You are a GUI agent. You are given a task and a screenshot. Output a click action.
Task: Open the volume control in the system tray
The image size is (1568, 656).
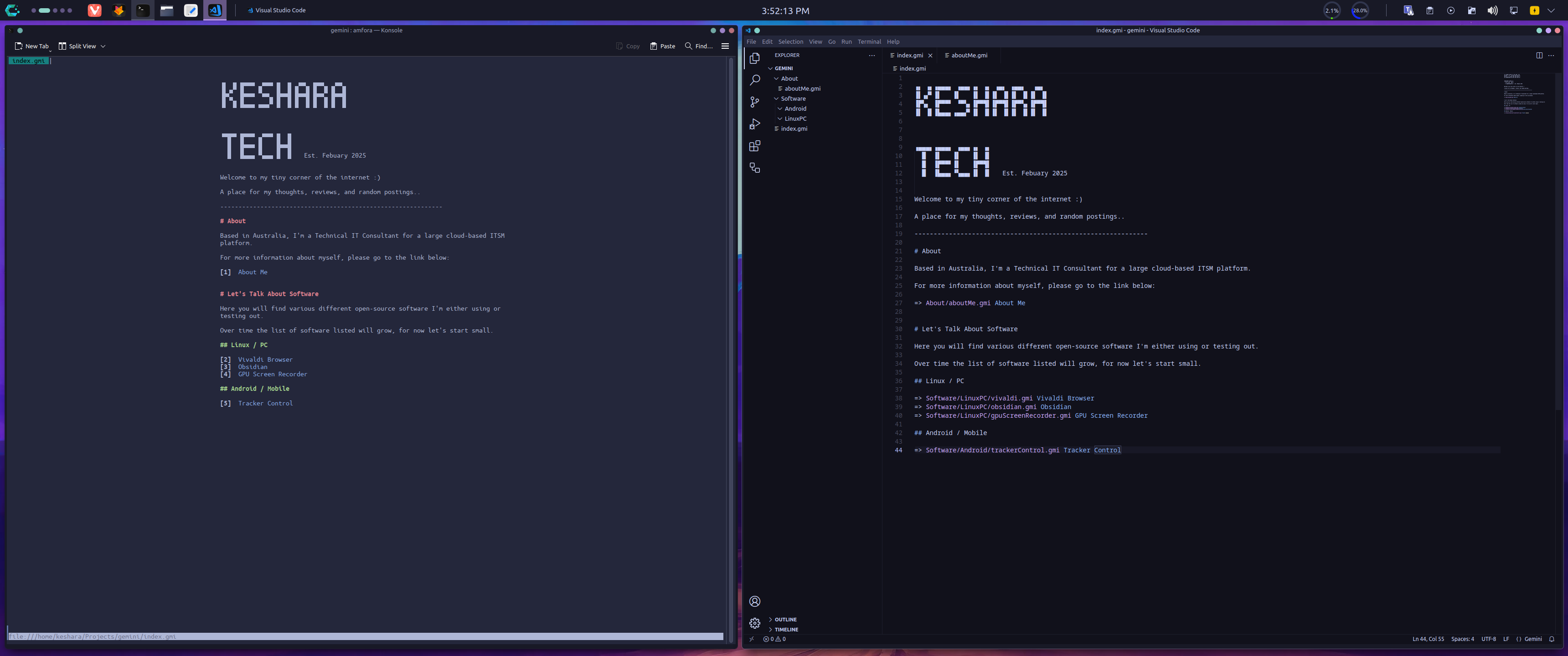1492,10
